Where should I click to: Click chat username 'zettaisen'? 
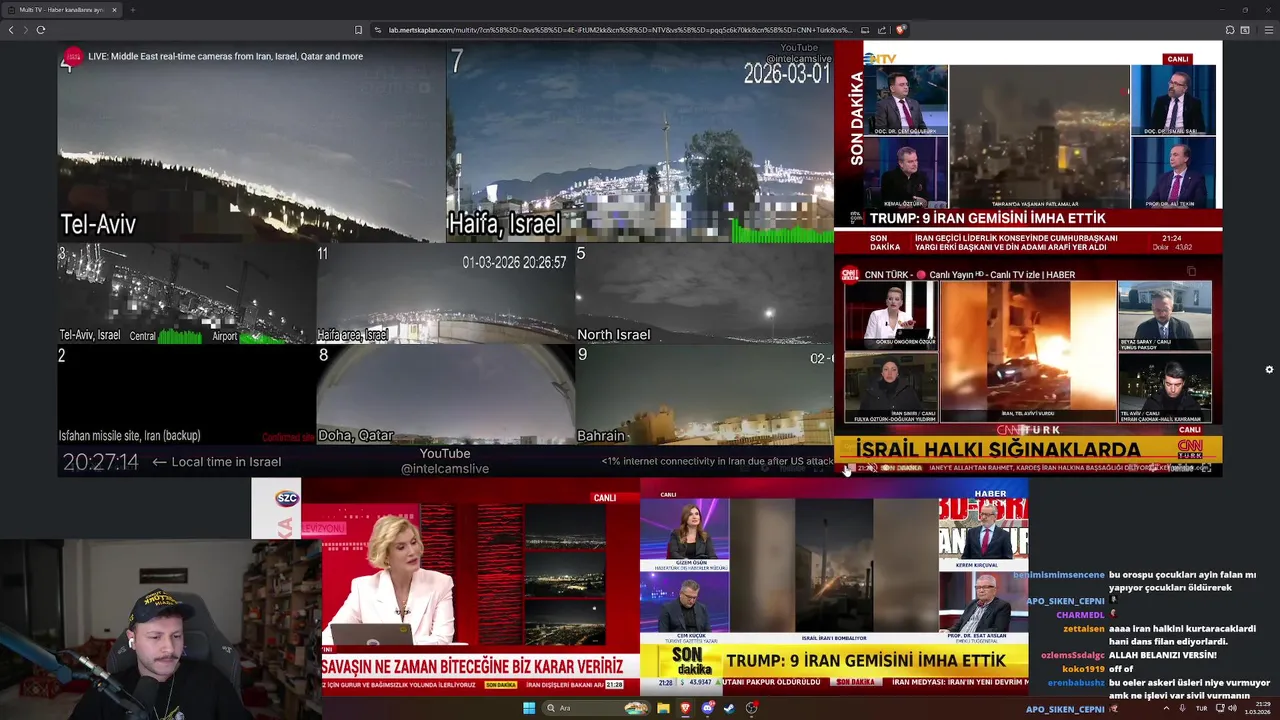1084,629
